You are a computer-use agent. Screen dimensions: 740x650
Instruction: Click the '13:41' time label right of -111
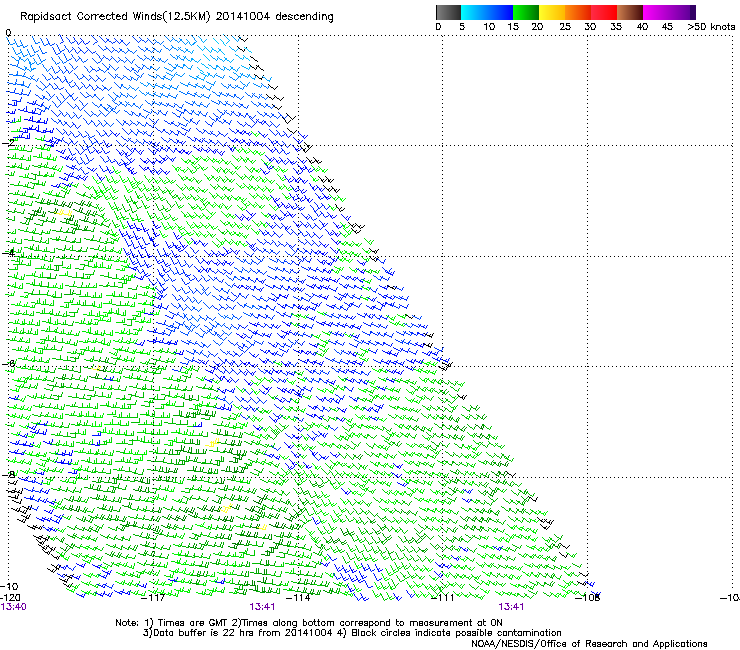click(x=511, y=607)
